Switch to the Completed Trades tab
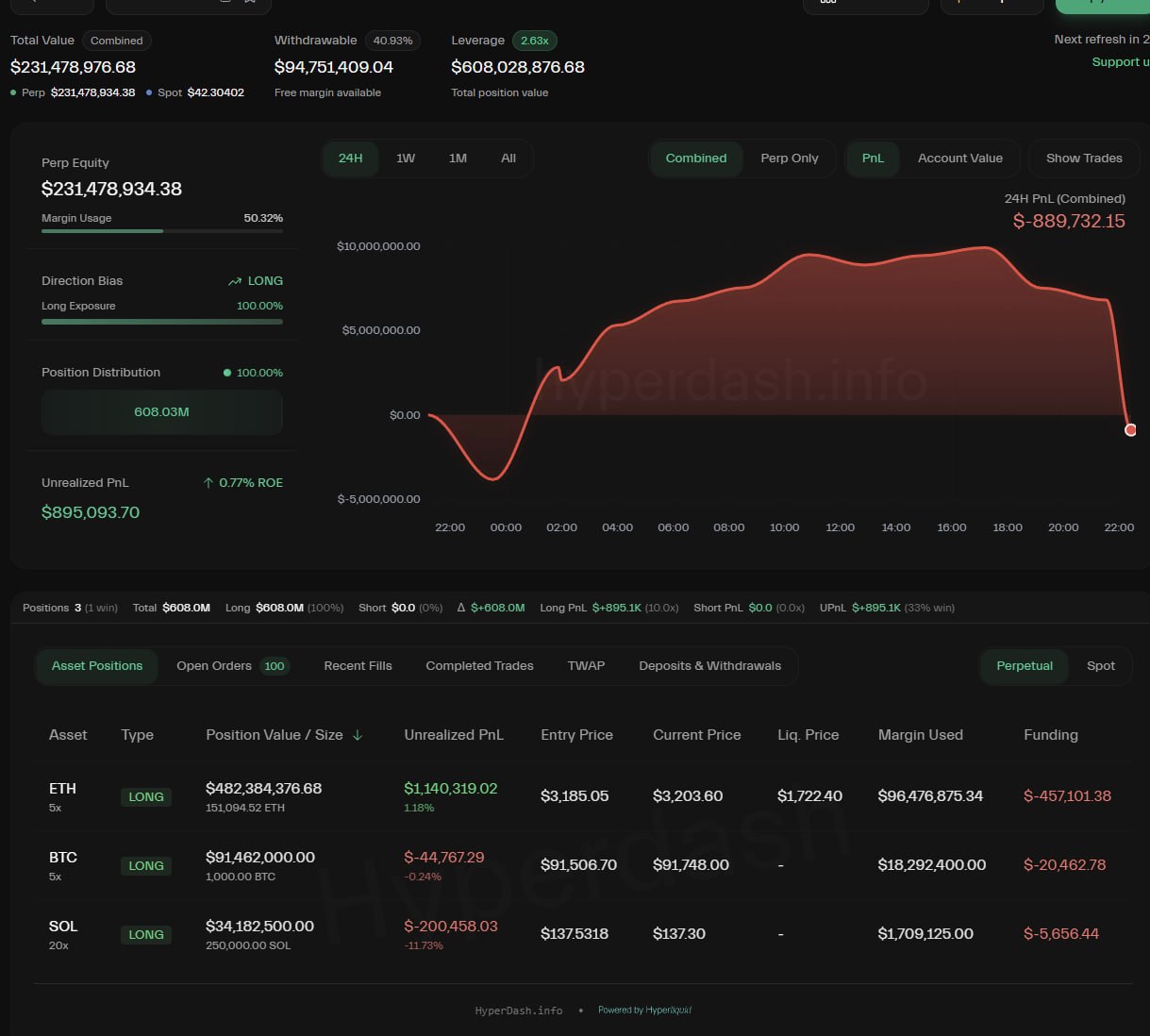Image resolution: width=1150 pixels, height=1036 pixels. (x=479, y=665)
